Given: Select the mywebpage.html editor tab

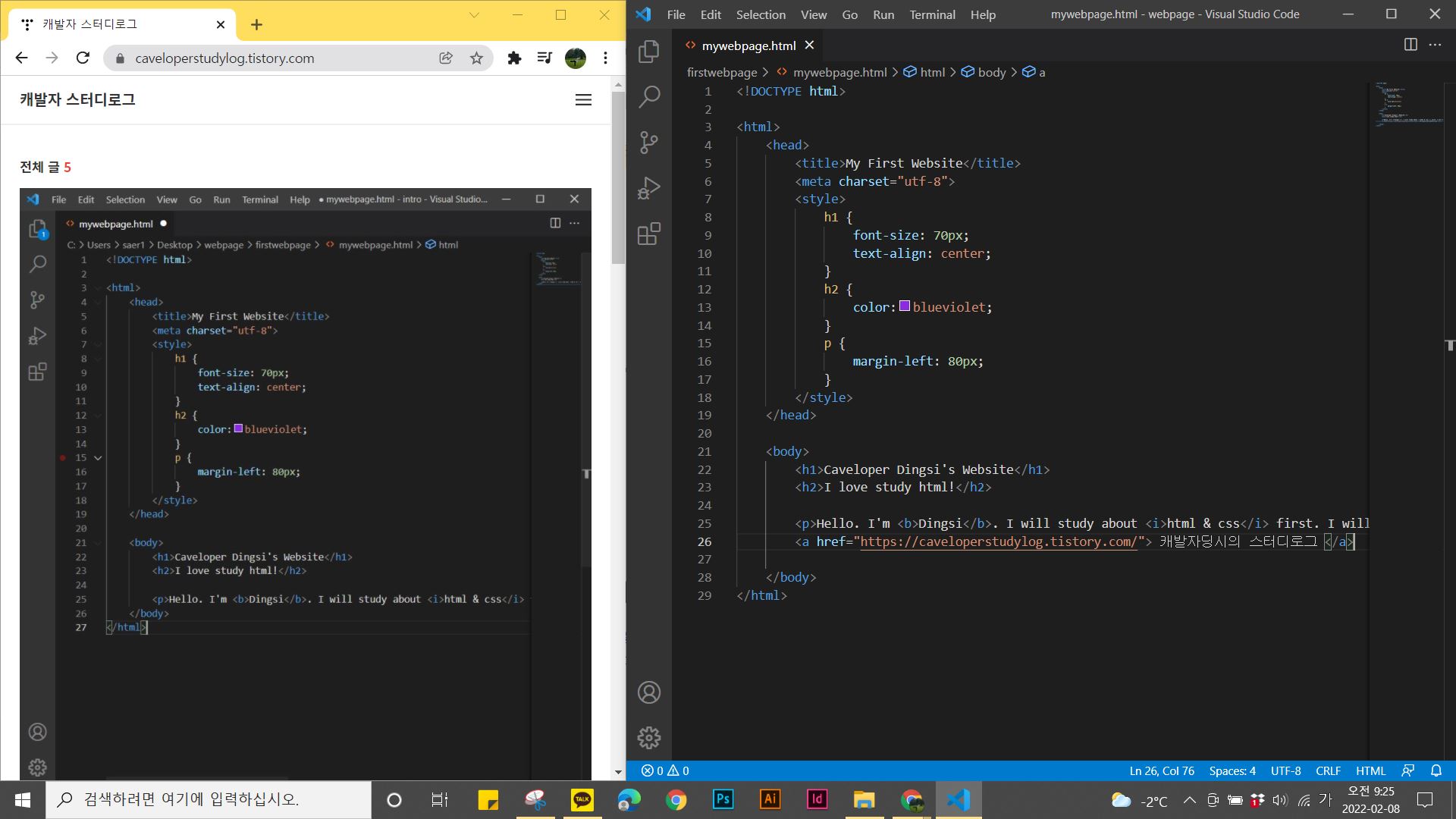Looking at the screenshot, I should point(748,45).
